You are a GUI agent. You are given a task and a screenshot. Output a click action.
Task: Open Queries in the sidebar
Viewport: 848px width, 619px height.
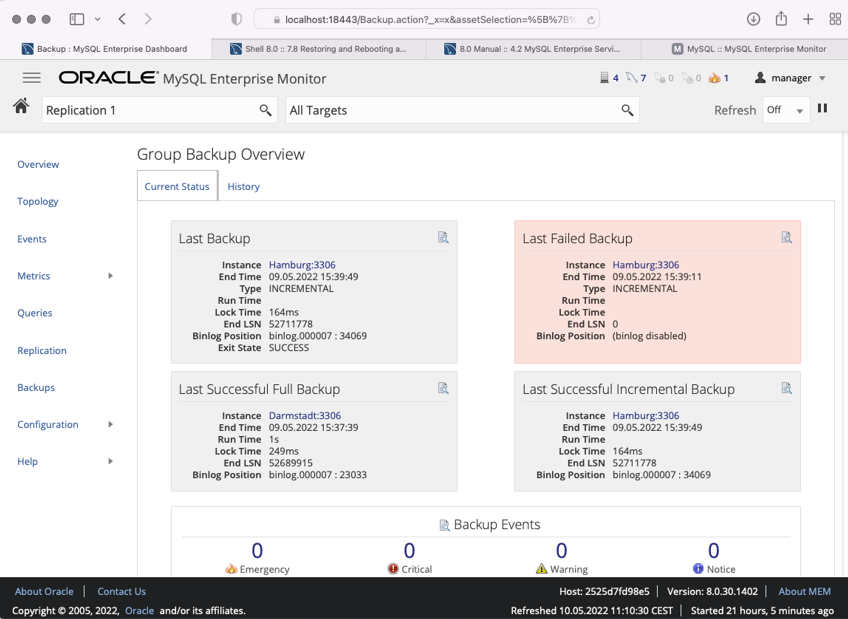pyautogui.click(x=35, y=313)
